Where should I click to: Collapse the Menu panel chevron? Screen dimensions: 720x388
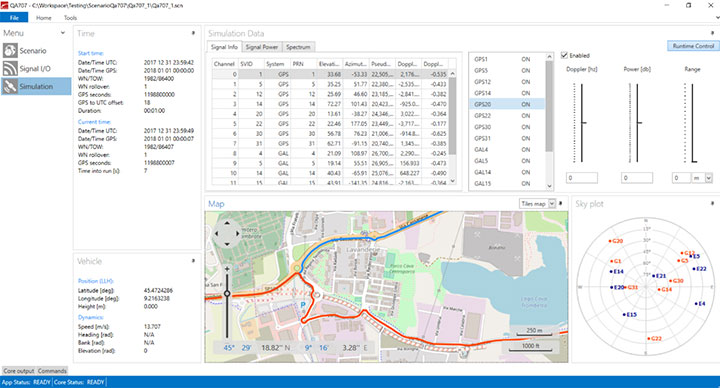63,33
